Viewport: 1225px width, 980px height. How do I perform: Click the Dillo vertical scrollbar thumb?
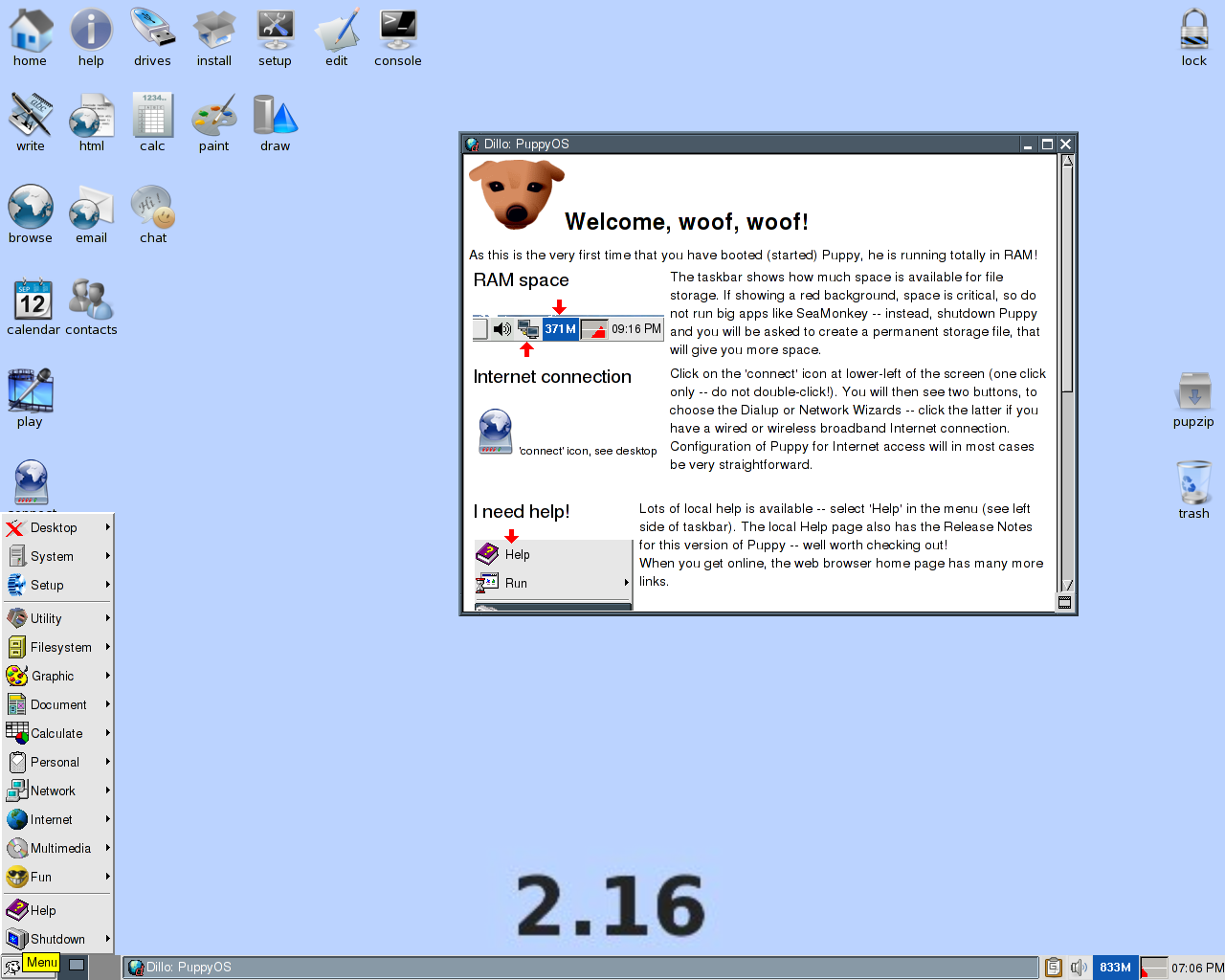pyautogui.click(x=1067, y=279)
